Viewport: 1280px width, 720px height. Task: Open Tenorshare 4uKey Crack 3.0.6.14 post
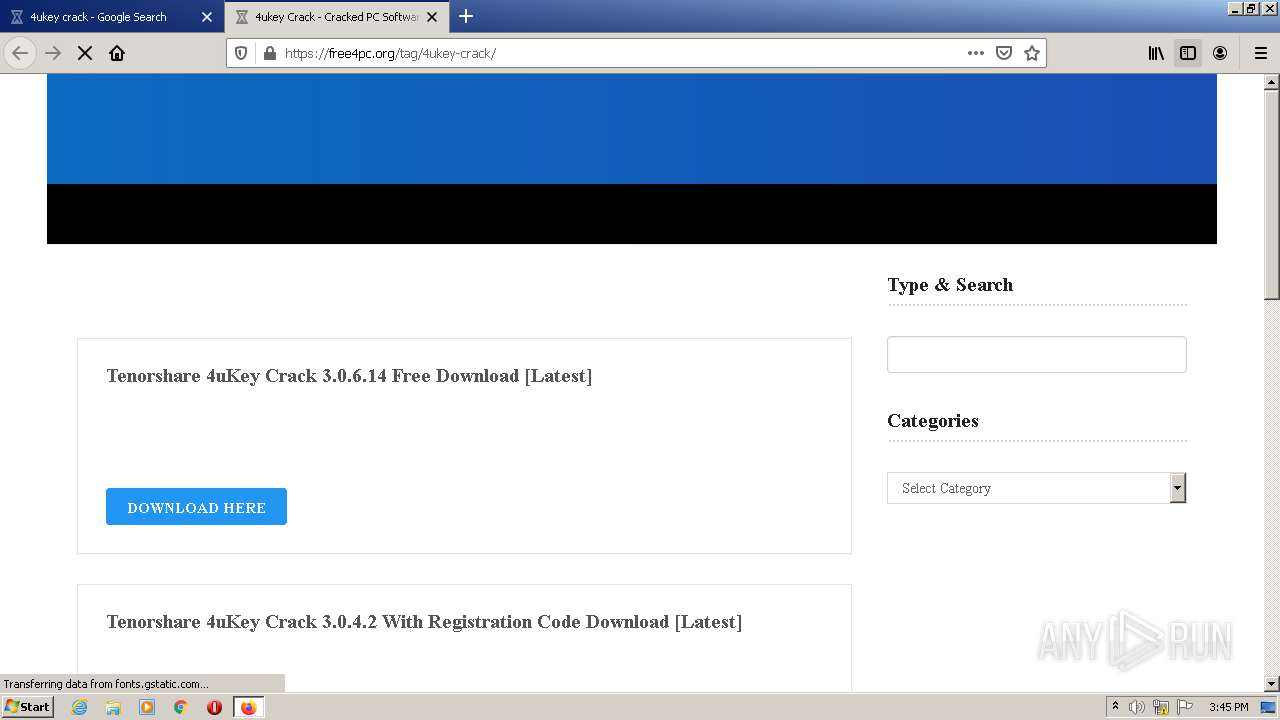(x=349, y=376)
